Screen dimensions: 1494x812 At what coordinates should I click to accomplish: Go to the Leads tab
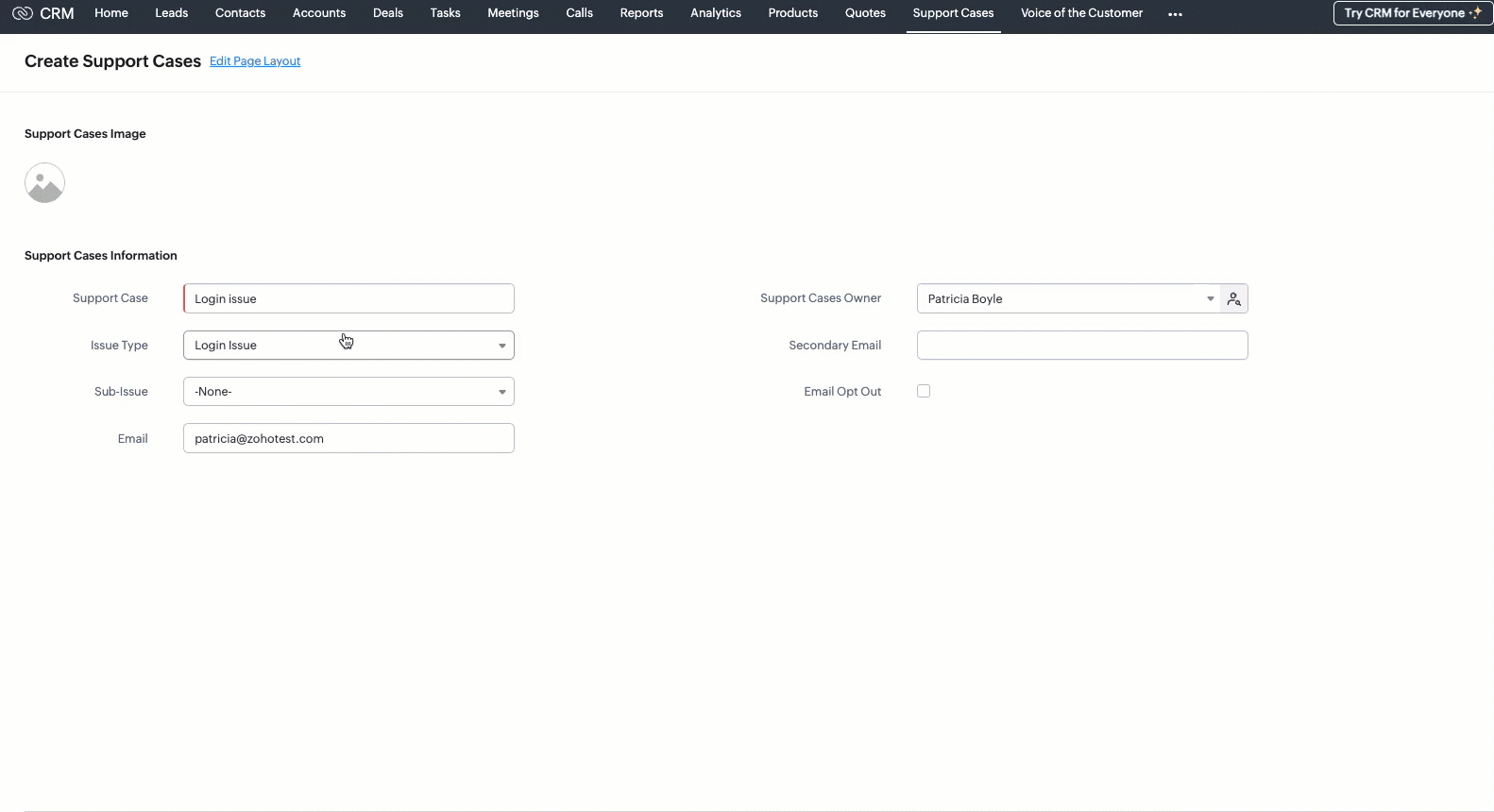[x=171, y=13]
